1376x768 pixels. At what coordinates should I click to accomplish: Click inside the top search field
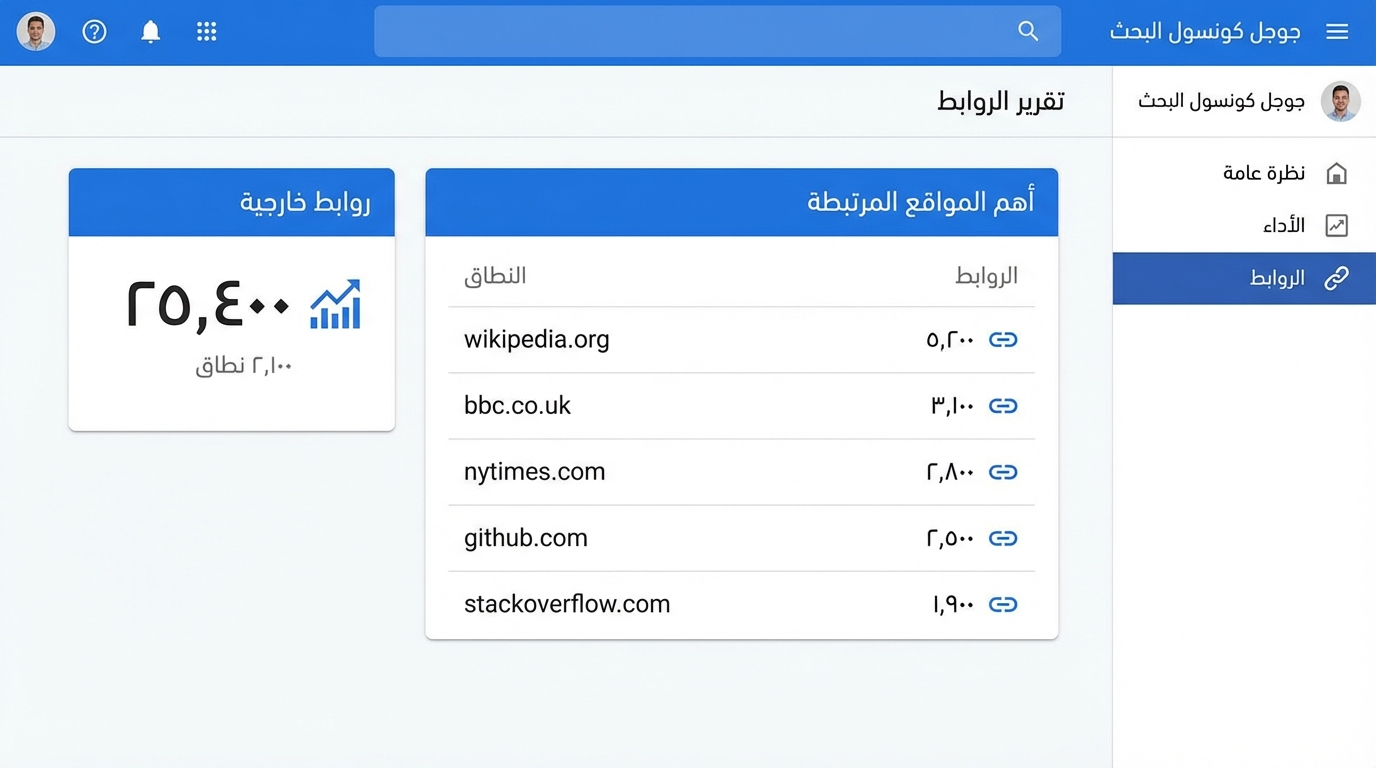[x=717, y=31]
